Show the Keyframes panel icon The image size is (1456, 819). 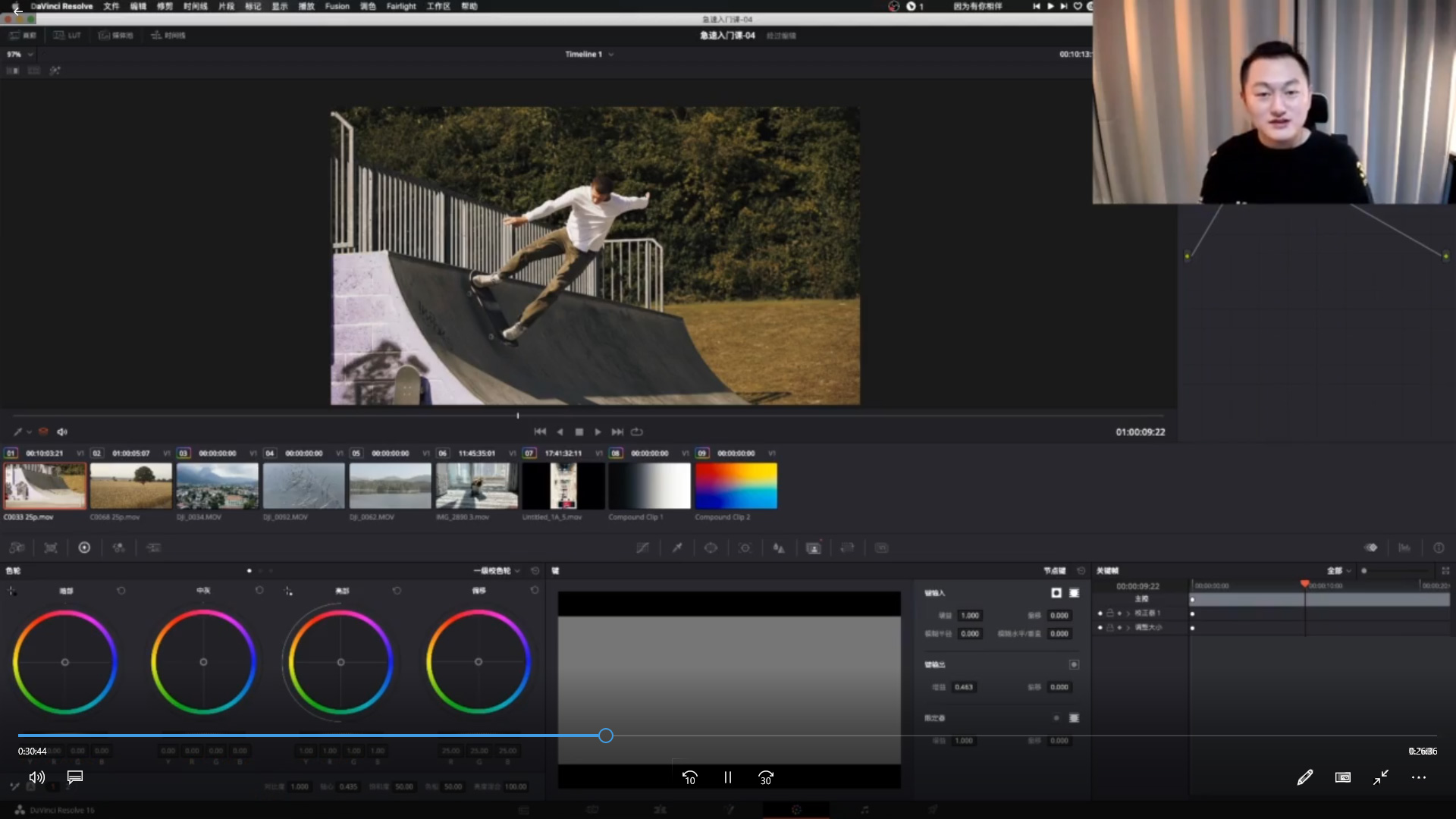[1371, 548]
